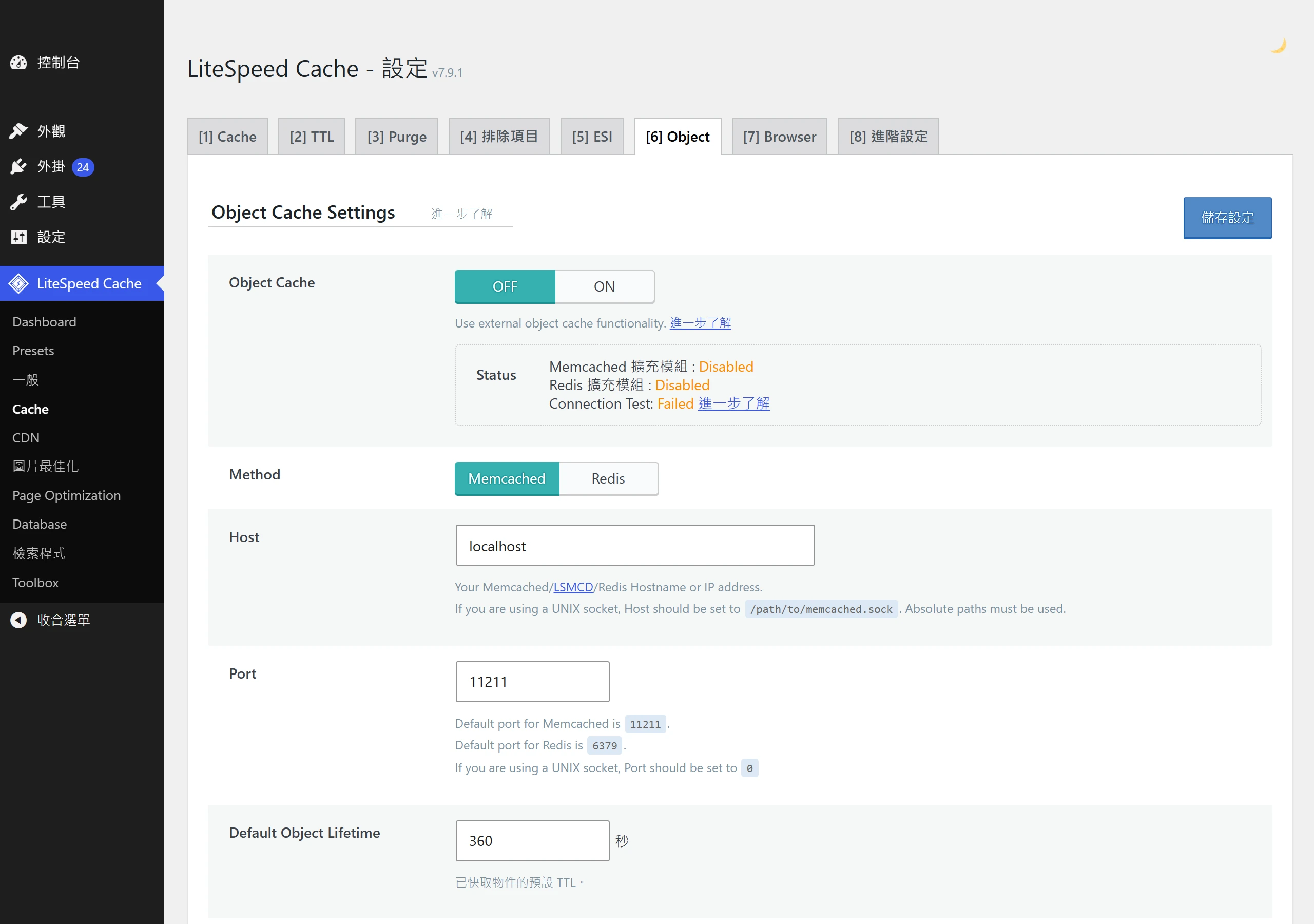The image size is (1314, 924).
Task: Go to Presets submenu
Action: 33,351
